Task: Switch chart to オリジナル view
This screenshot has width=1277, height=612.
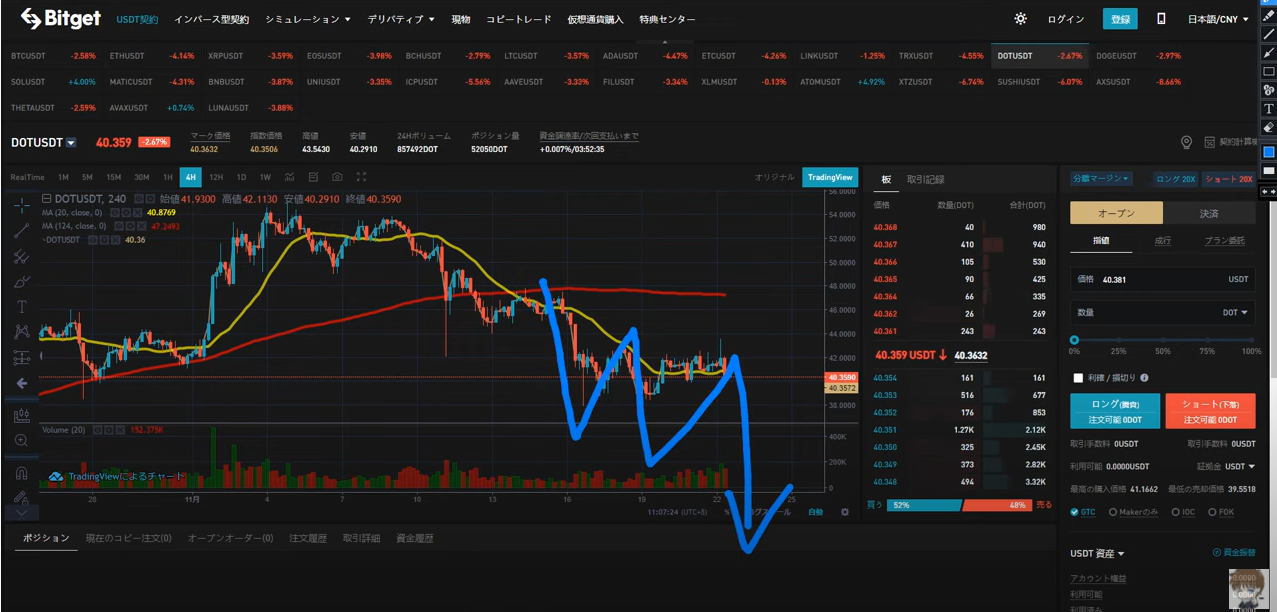Action: point(774,177)
